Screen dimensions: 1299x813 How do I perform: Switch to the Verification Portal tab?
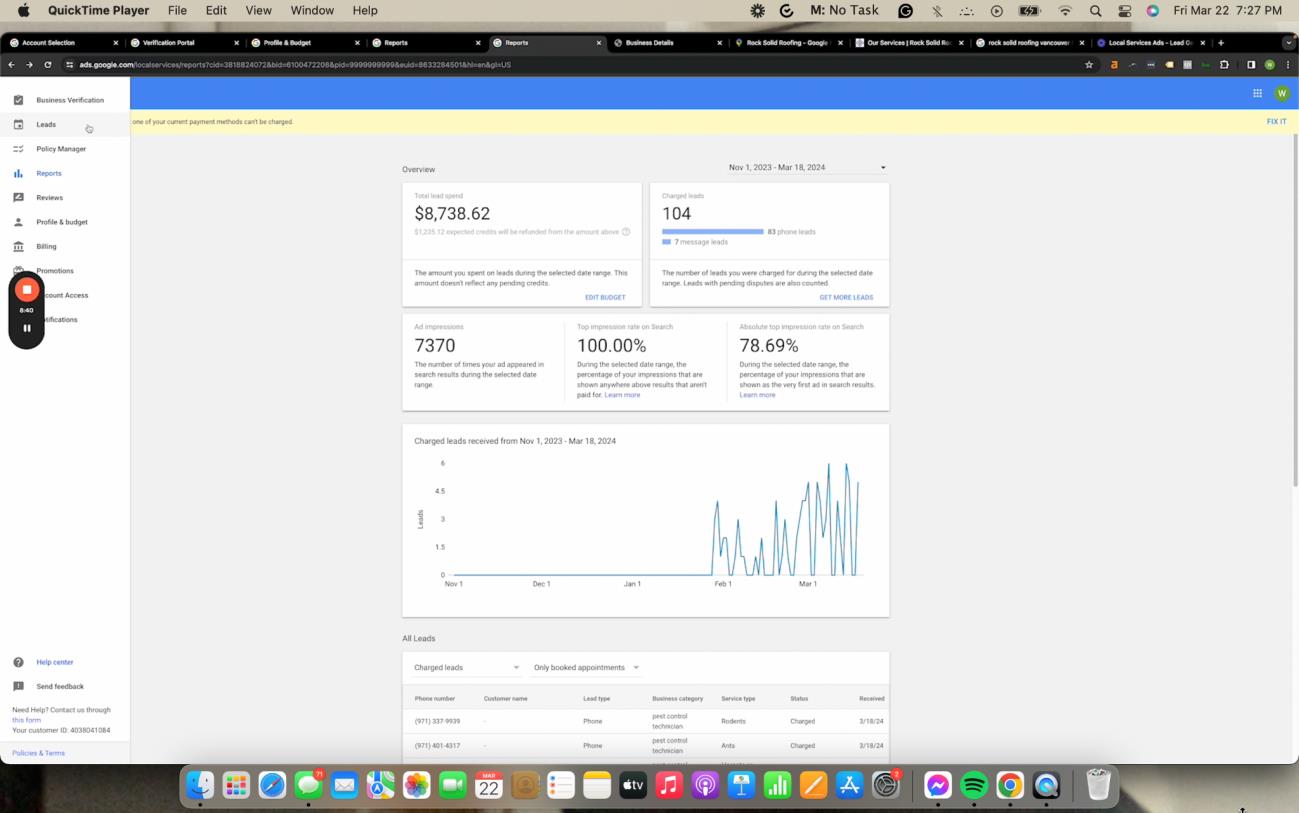coord(184,43)
